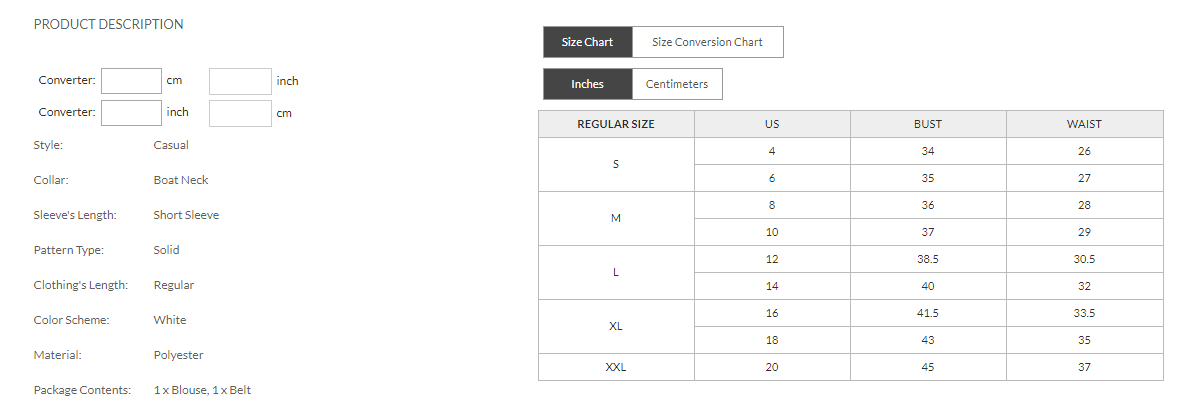Image resolution: width=1191 pixels, height=420 pixels.
Task: Click the US column header
Action: click(x=772, y=124)
